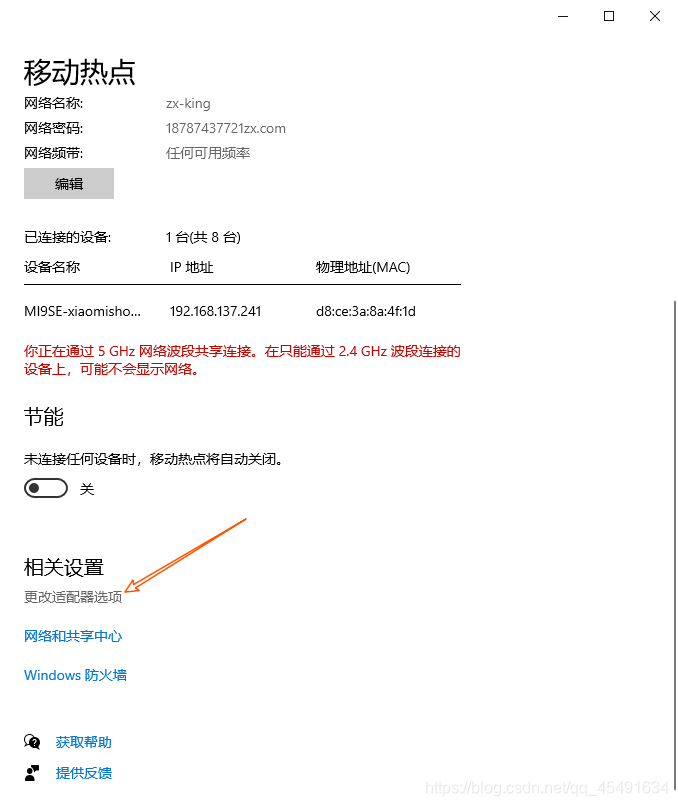Image resolution: width=678 pixels, height=806 pixels.
Task: Open Windows 防火墙 link
Action: [76, 675]
